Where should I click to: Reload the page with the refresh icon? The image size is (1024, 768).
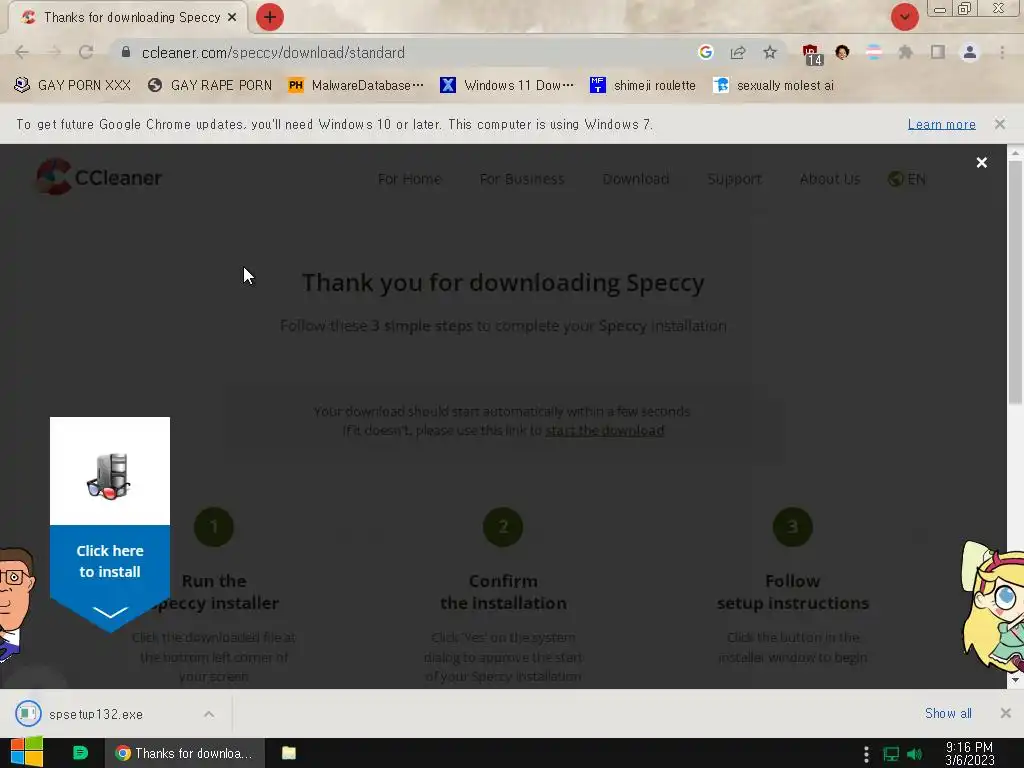tap(86, 52)
